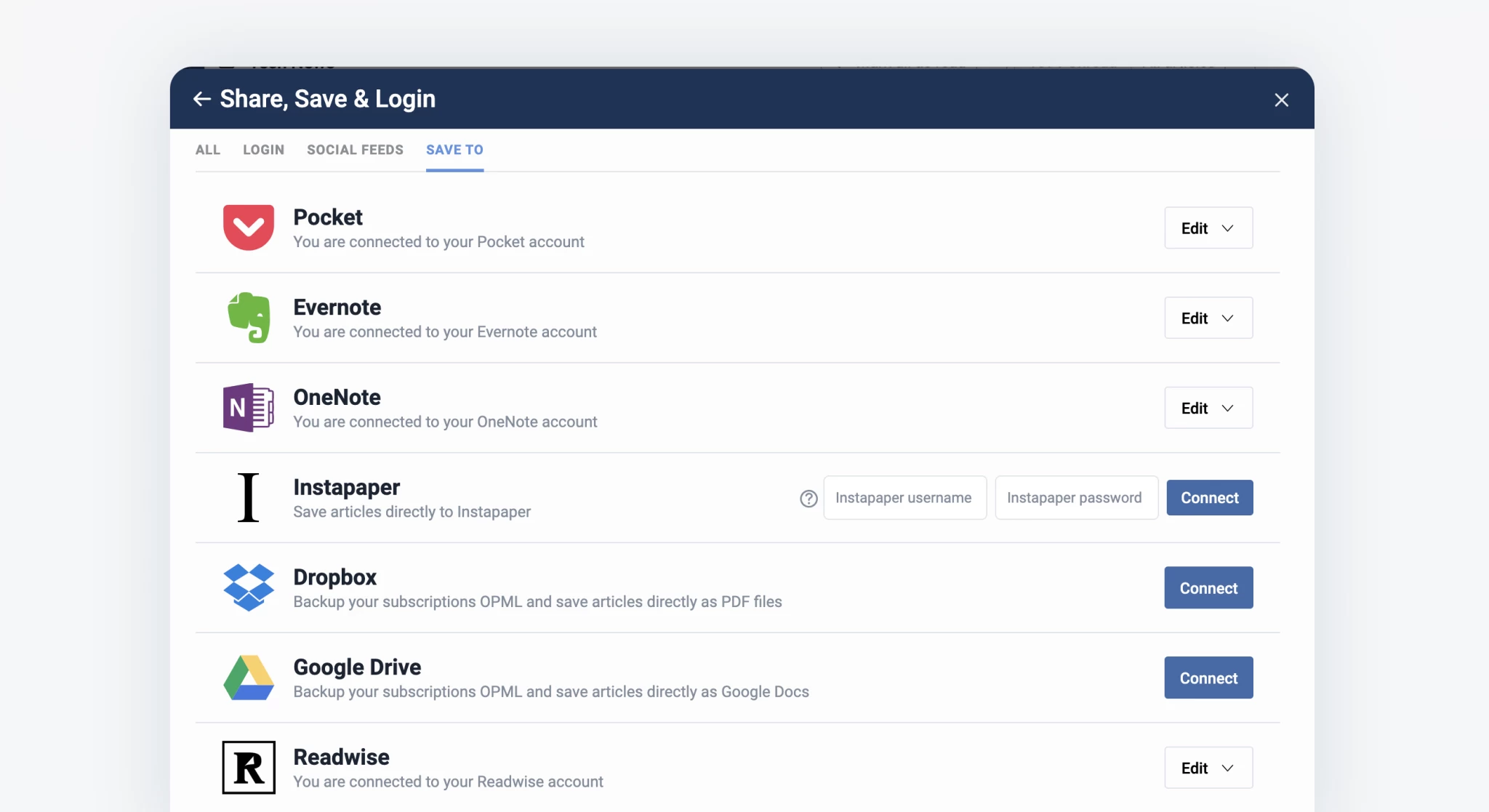The height and width of the screenshot is (812, 1489).
Task: Click the Evernote elephant icon
Action: click(x=248, y=318)
